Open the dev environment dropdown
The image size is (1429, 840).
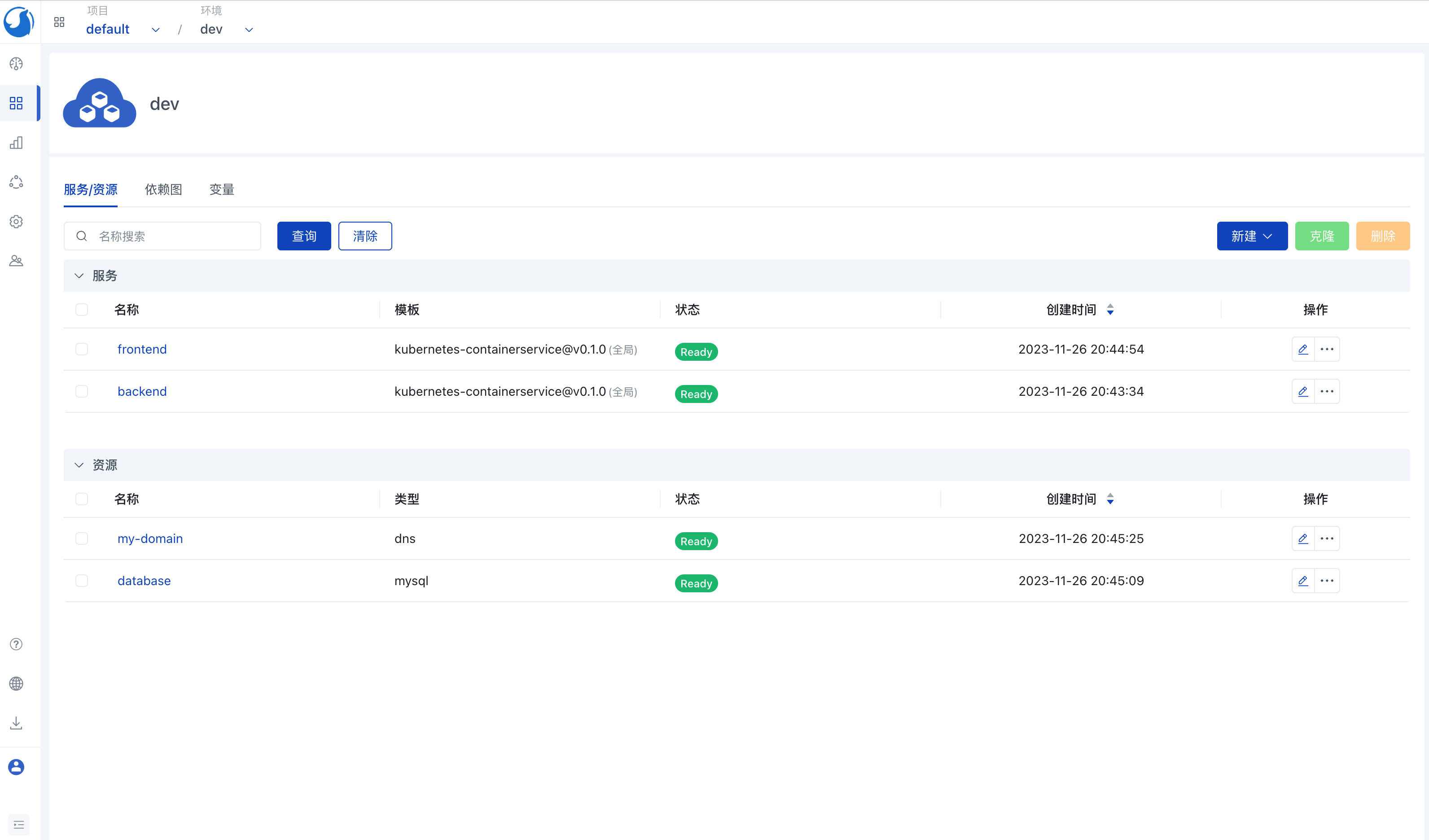point(226,30)
